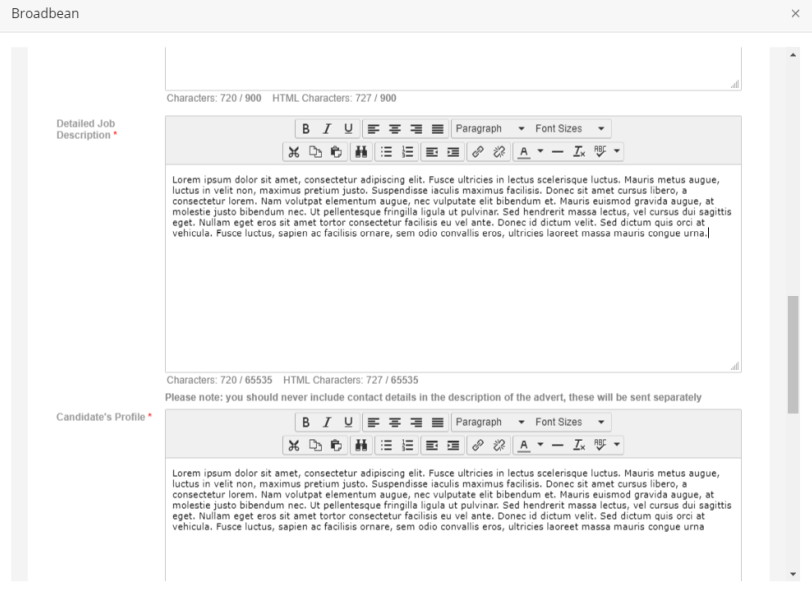
Task: Cut selection in Detailed Job Description toolbar
Action: pos(294,152)
